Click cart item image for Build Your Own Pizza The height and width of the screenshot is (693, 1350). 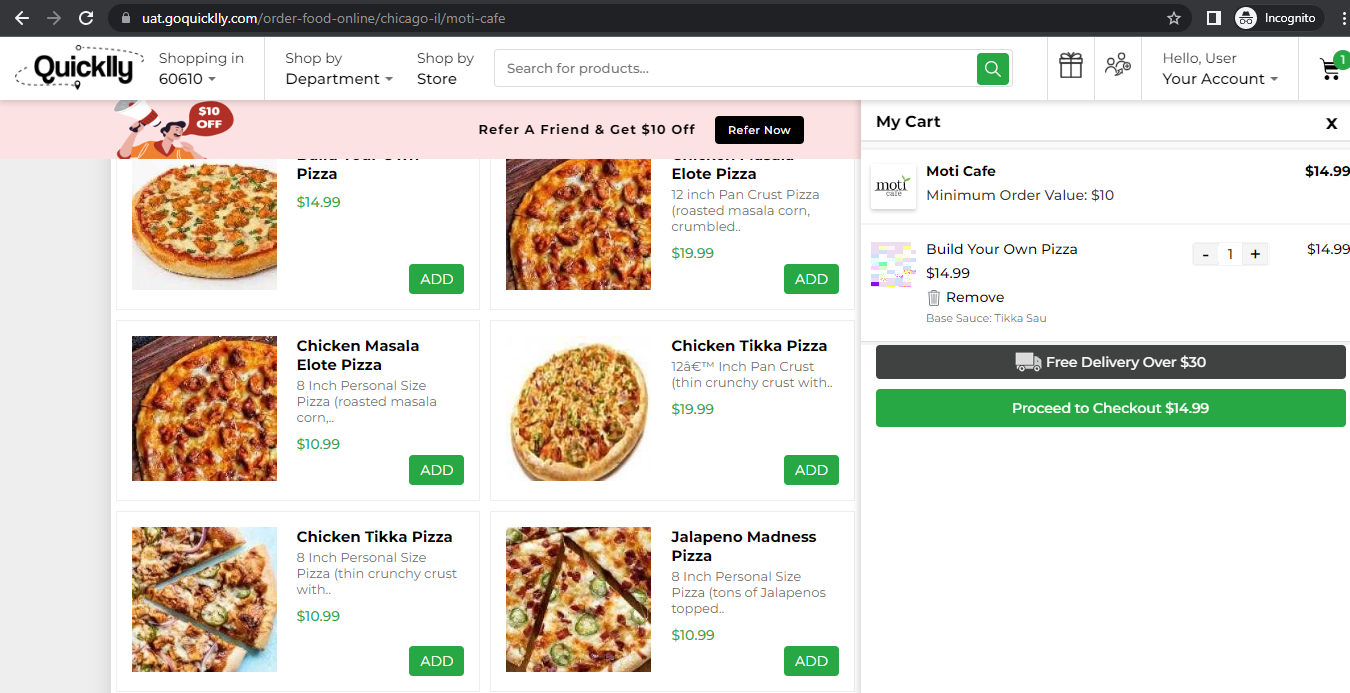click(x=893, y=264)
